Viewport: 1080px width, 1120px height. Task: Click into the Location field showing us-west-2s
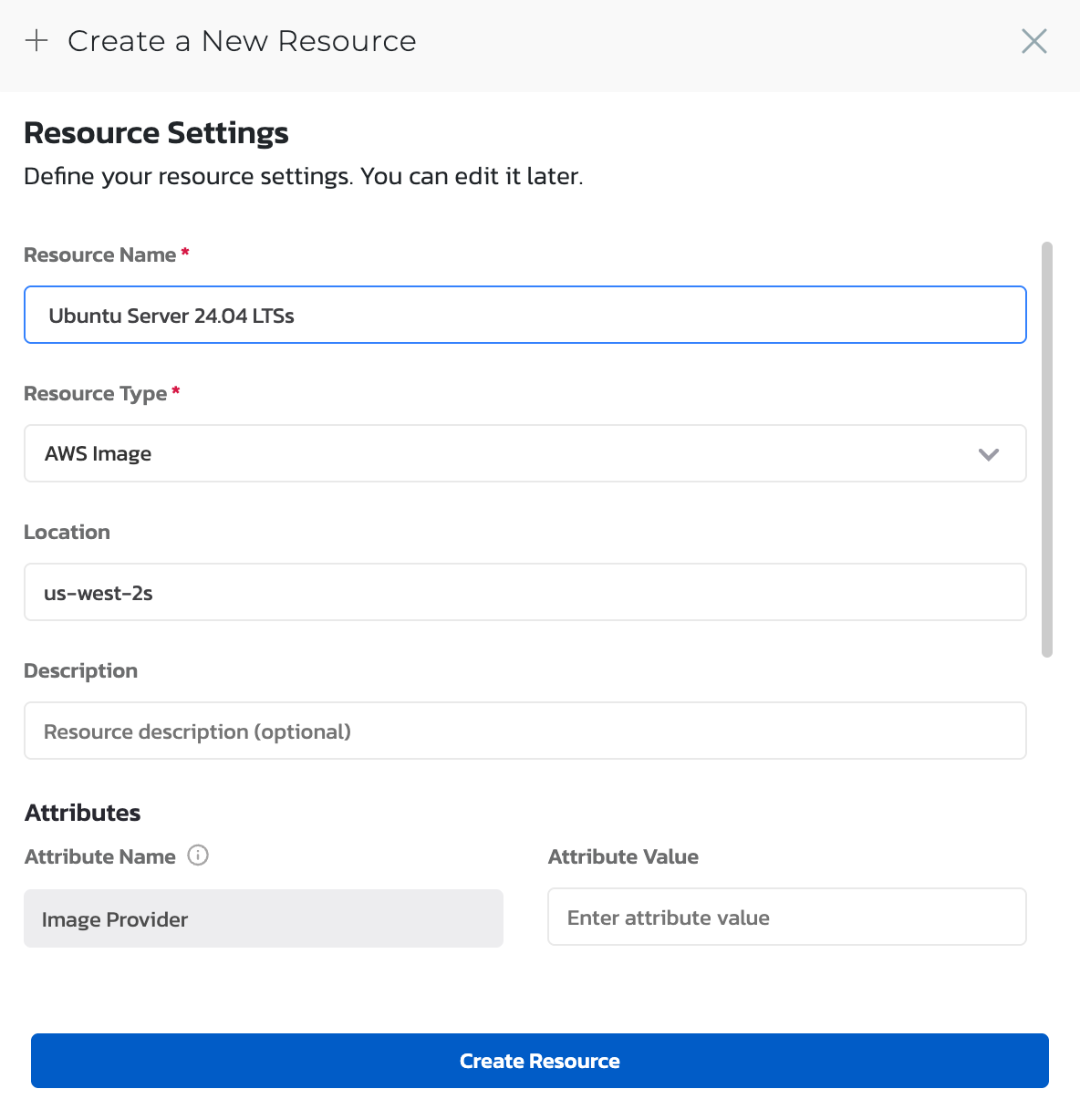coord(524,593)
